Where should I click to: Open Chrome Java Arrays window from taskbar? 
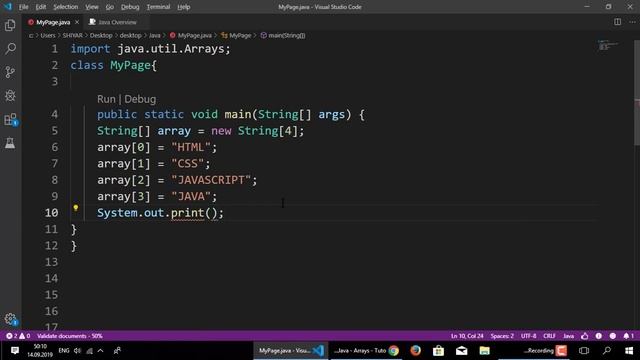click(366, 350)
